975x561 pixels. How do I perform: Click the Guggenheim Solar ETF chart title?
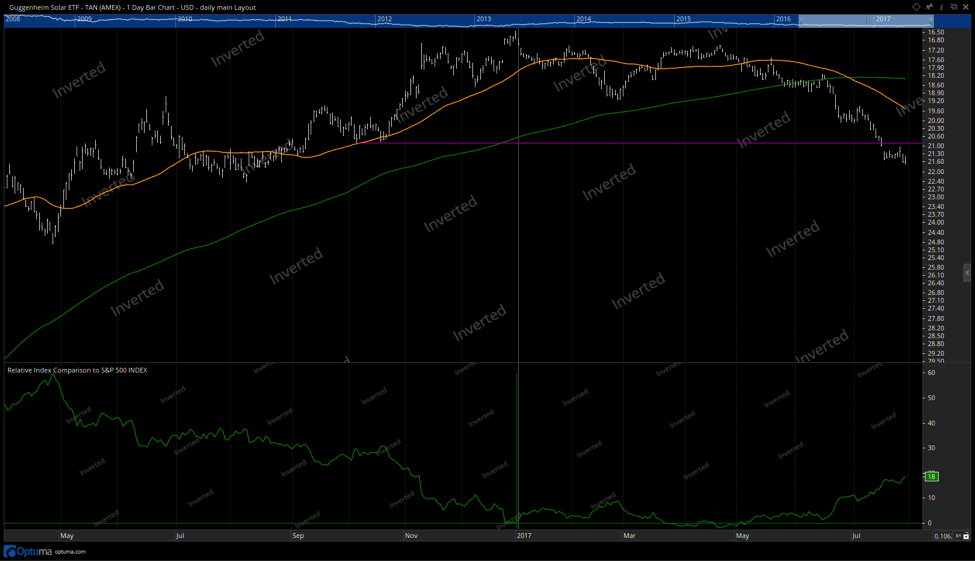click(132, 7)
